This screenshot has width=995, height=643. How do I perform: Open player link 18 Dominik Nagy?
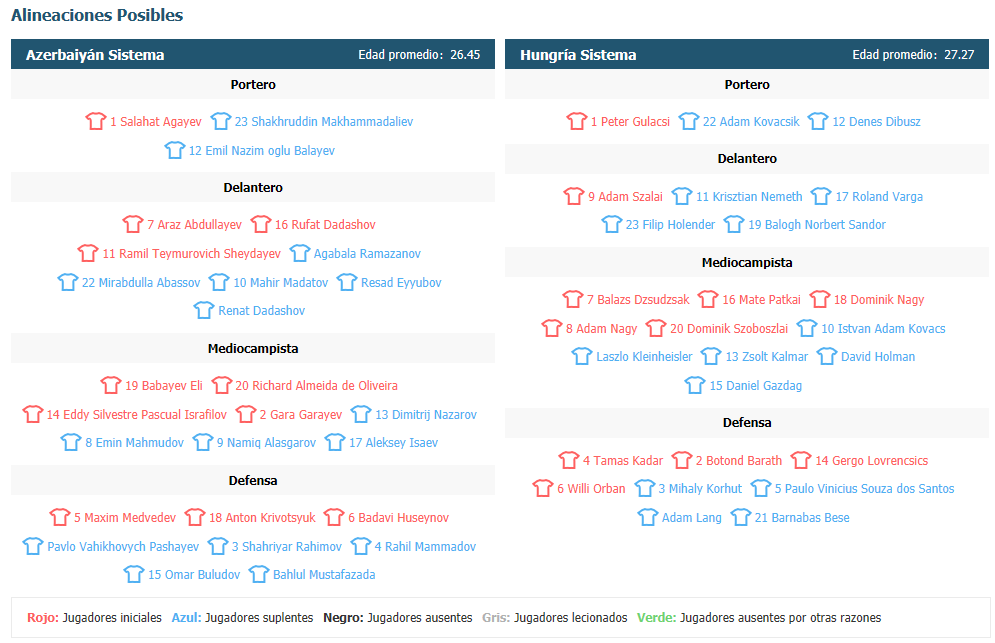coord(879,299)
